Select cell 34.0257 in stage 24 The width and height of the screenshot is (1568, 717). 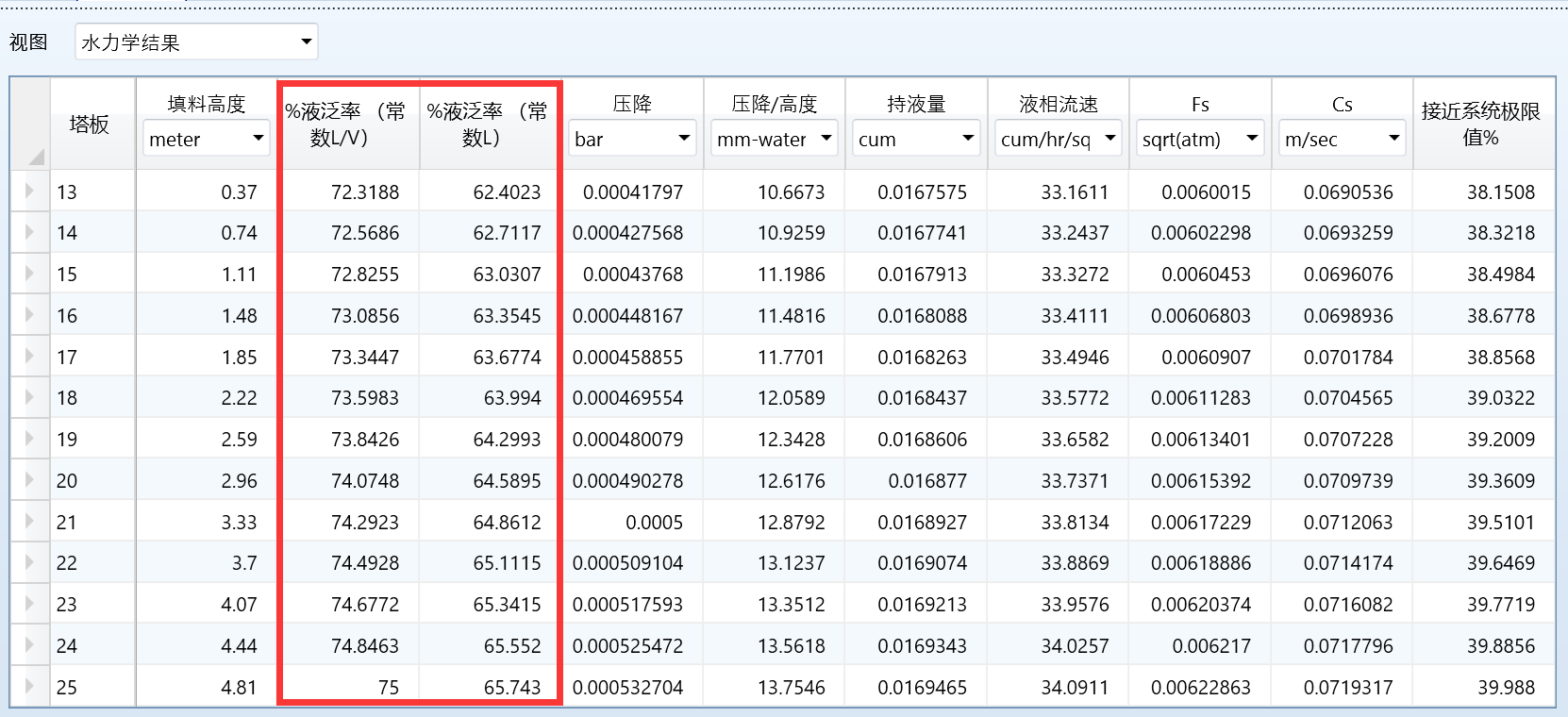click(1059, 645)
